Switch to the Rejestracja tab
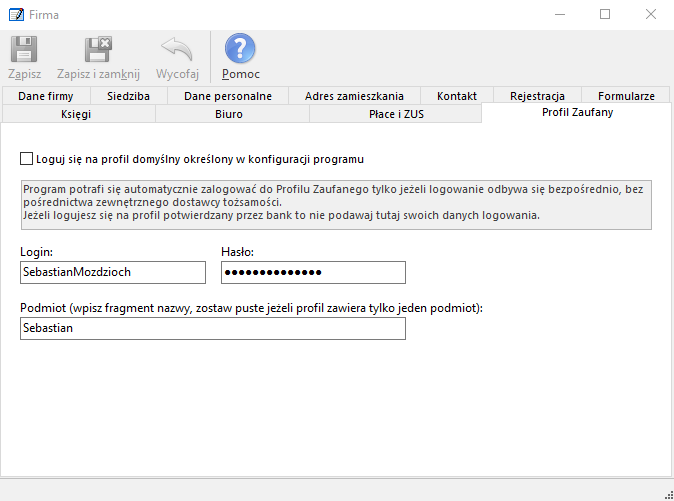This screenshot has width=674, height=501. pyautogui.click(x=537, y=96)
